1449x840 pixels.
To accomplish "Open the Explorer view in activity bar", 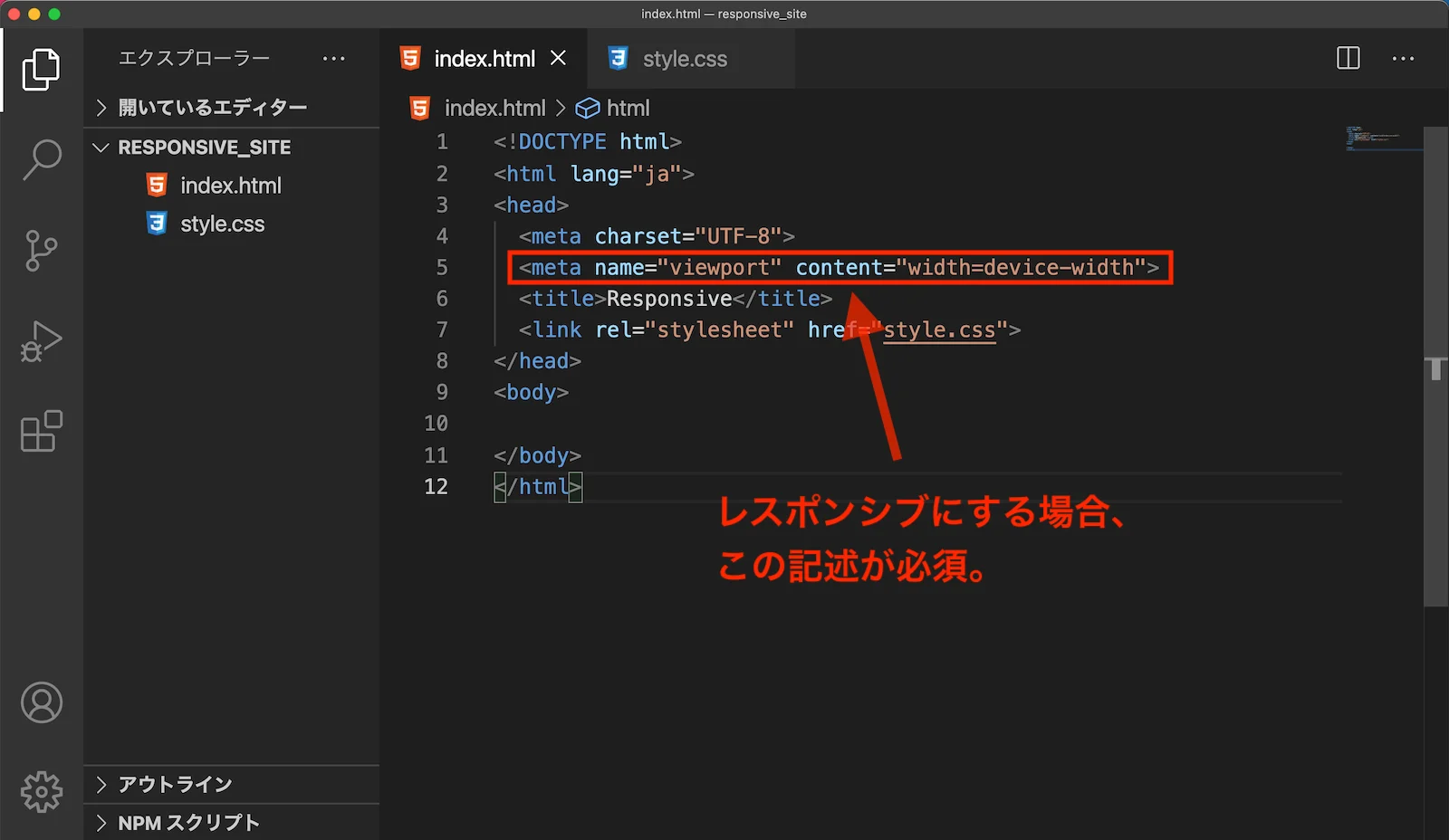I will (41, 70).
